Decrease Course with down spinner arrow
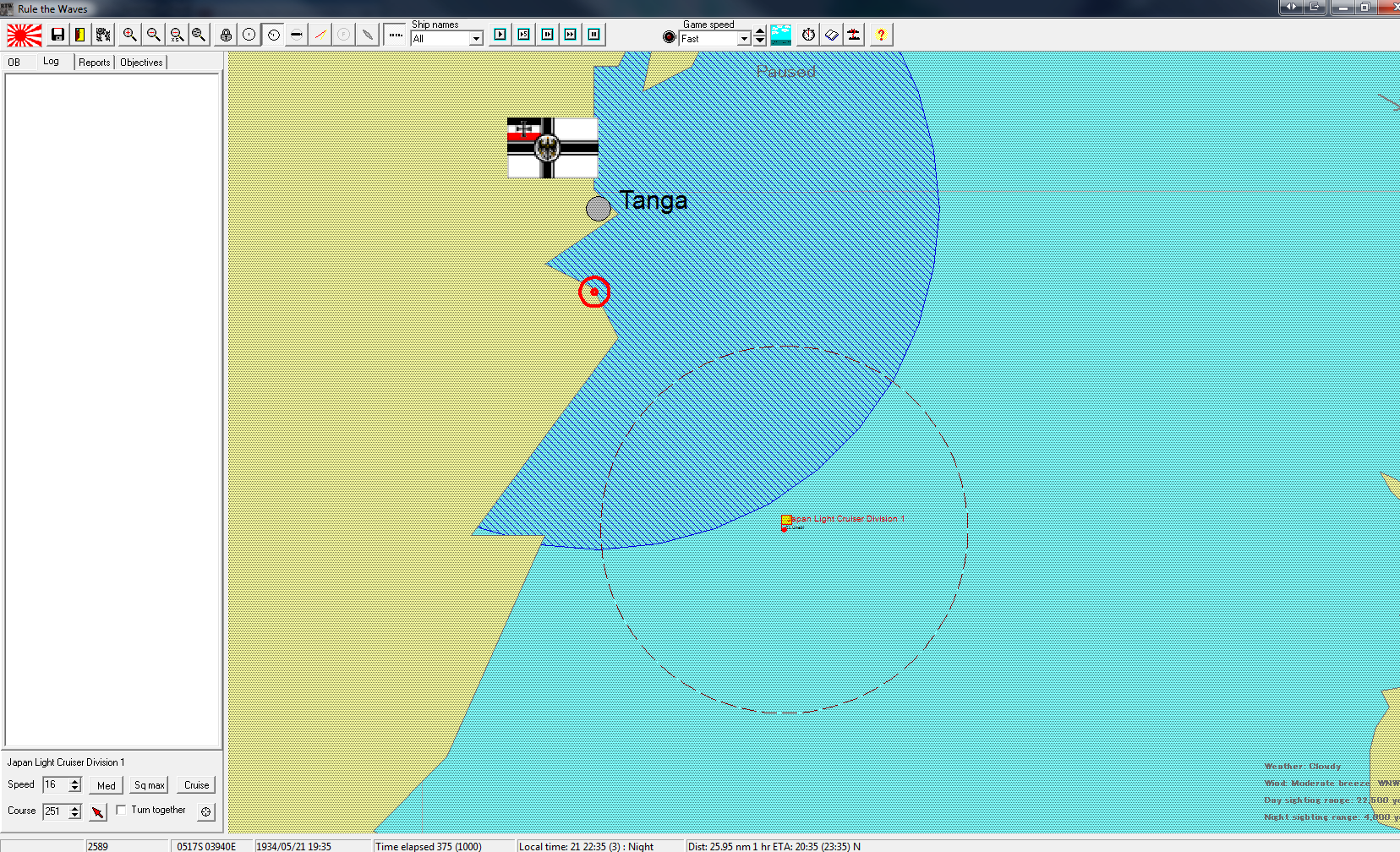Viewport: 1400px width, 852px height. click(75, 815)
